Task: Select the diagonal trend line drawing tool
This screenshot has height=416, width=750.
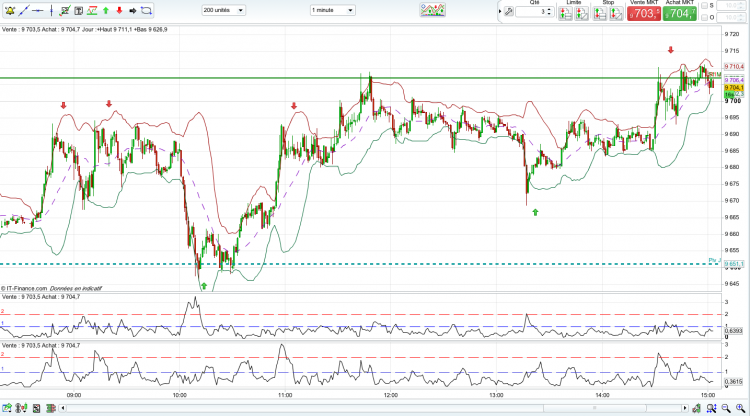Action: coord(23,10)
